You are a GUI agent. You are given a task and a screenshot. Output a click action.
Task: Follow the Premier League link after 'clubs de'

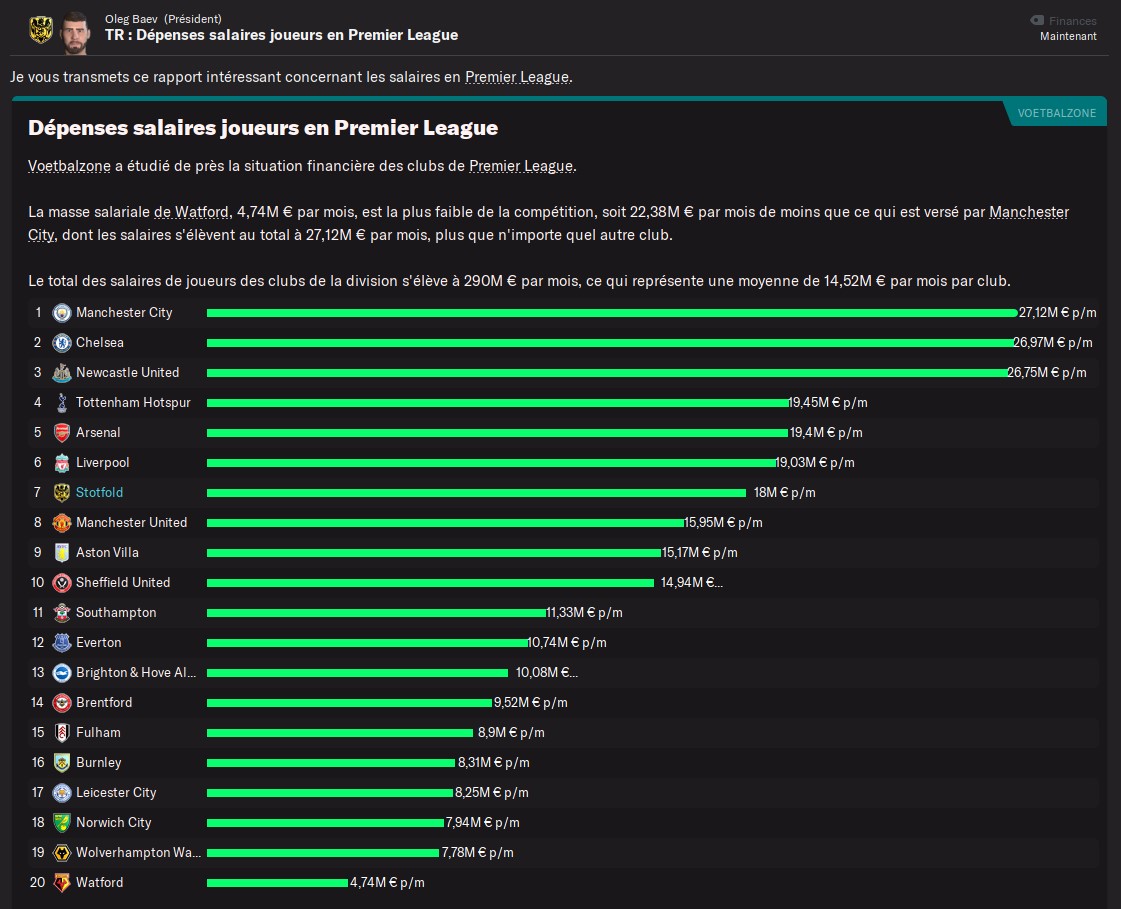[521, 166]
